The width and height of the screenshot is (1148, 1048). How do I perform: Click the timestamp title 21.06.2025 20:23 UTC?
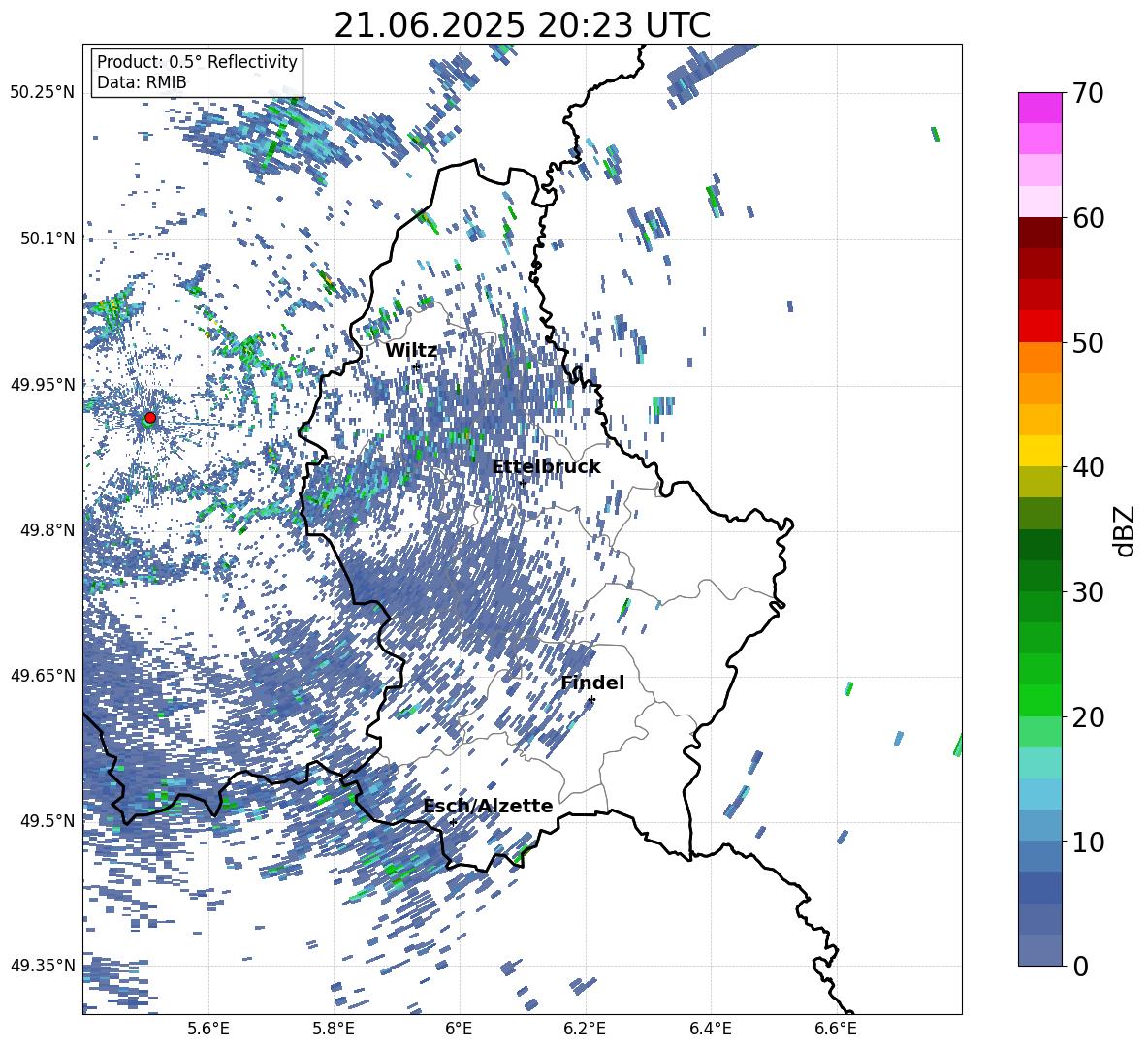tap(522, 25)
